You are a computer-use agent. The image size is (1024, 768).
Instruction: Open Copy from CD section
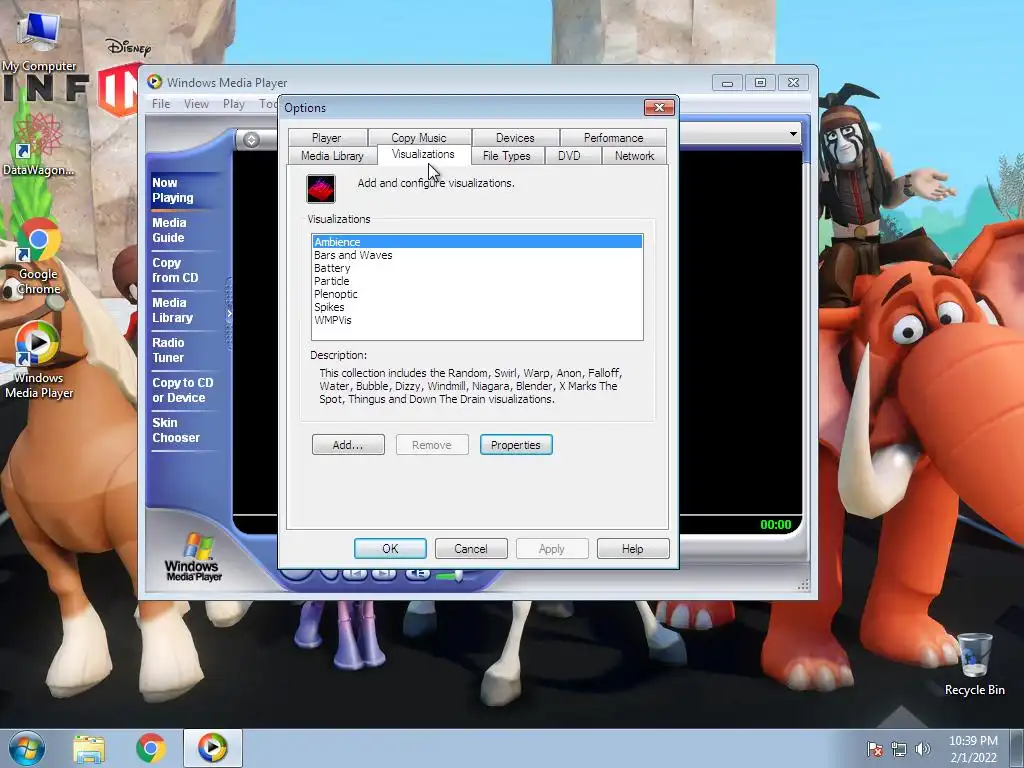(x=175, y=270)
